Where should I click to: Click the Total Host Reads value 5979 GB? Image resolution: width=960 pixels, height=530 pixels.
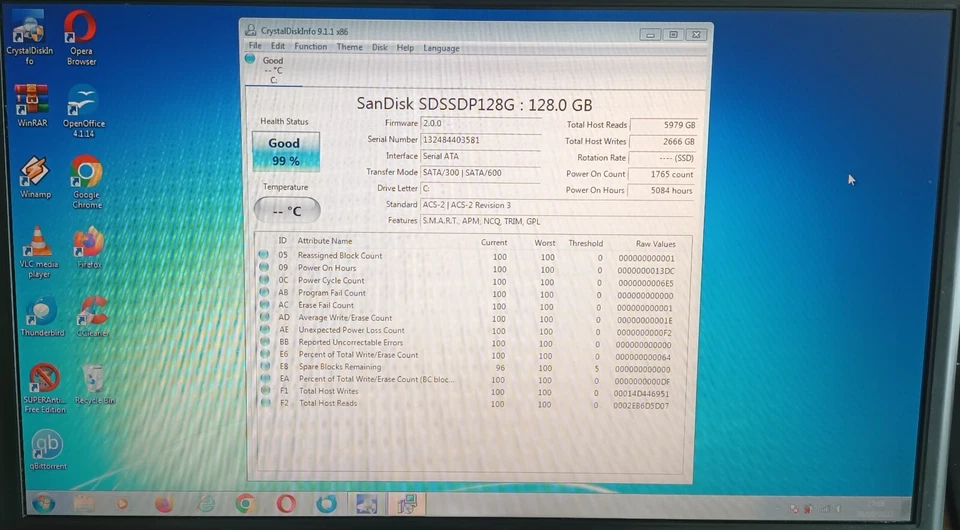(x=663, y=125)
